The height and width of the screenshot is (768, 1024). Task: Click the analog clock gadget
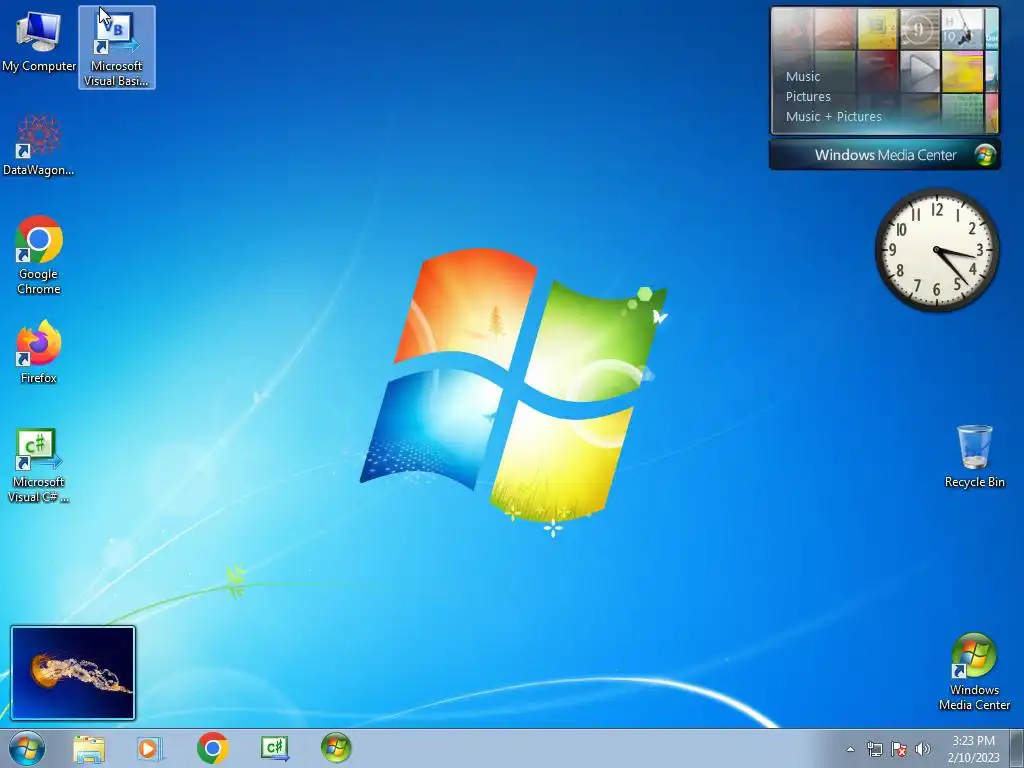(x=937, y=249)
